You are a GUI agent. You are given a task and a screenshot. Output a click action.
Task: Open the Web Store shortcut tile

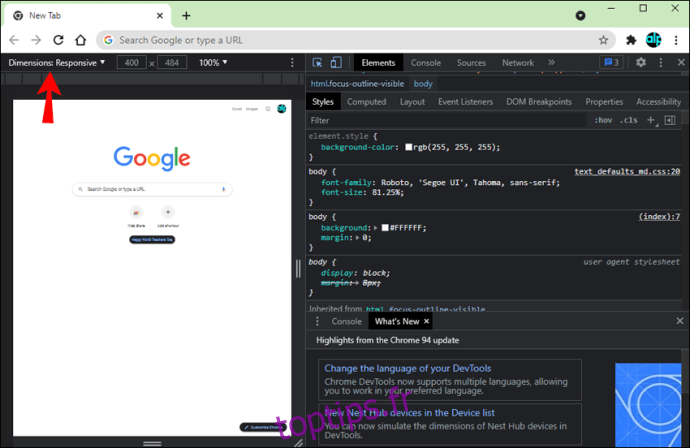click(x=136, y=213)
